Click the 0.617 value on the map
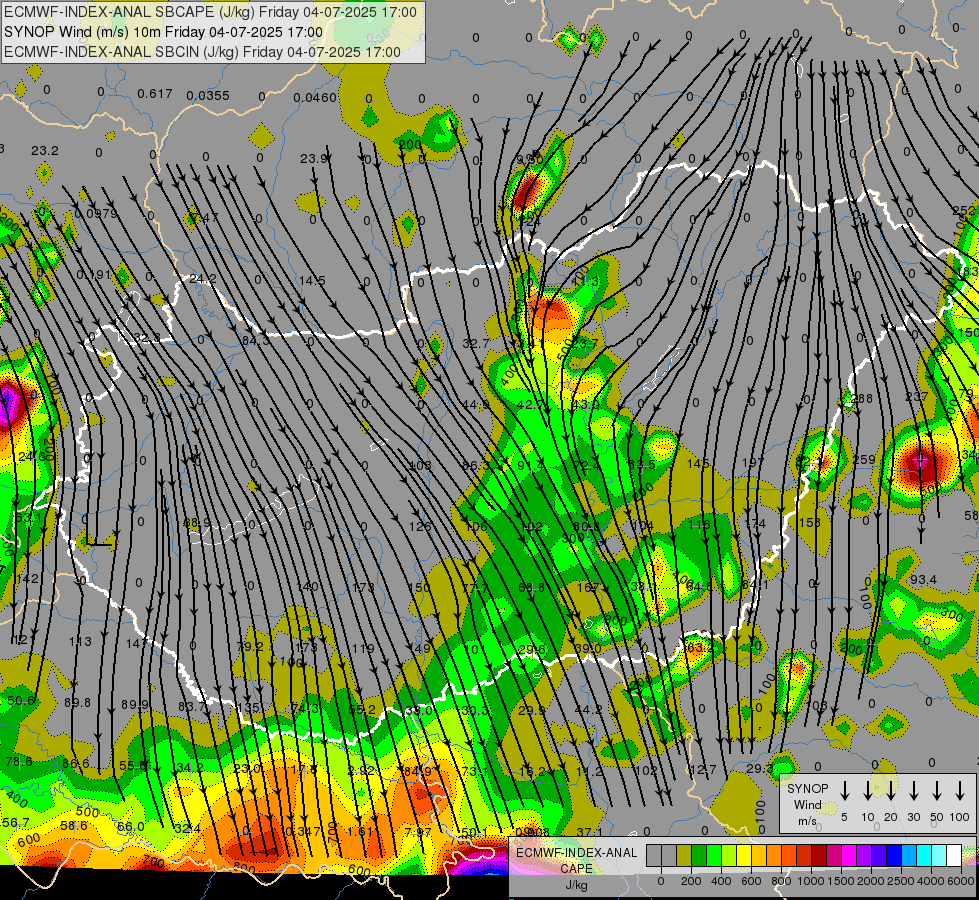Image resolution: width=979 pixels, height=900 pixels. pos(155,94)
